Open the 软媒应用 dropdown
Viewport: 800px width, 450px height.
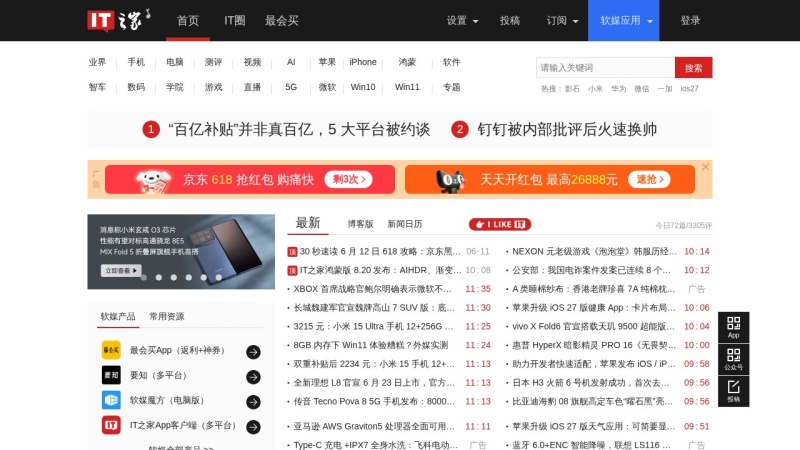pos(623,20)
